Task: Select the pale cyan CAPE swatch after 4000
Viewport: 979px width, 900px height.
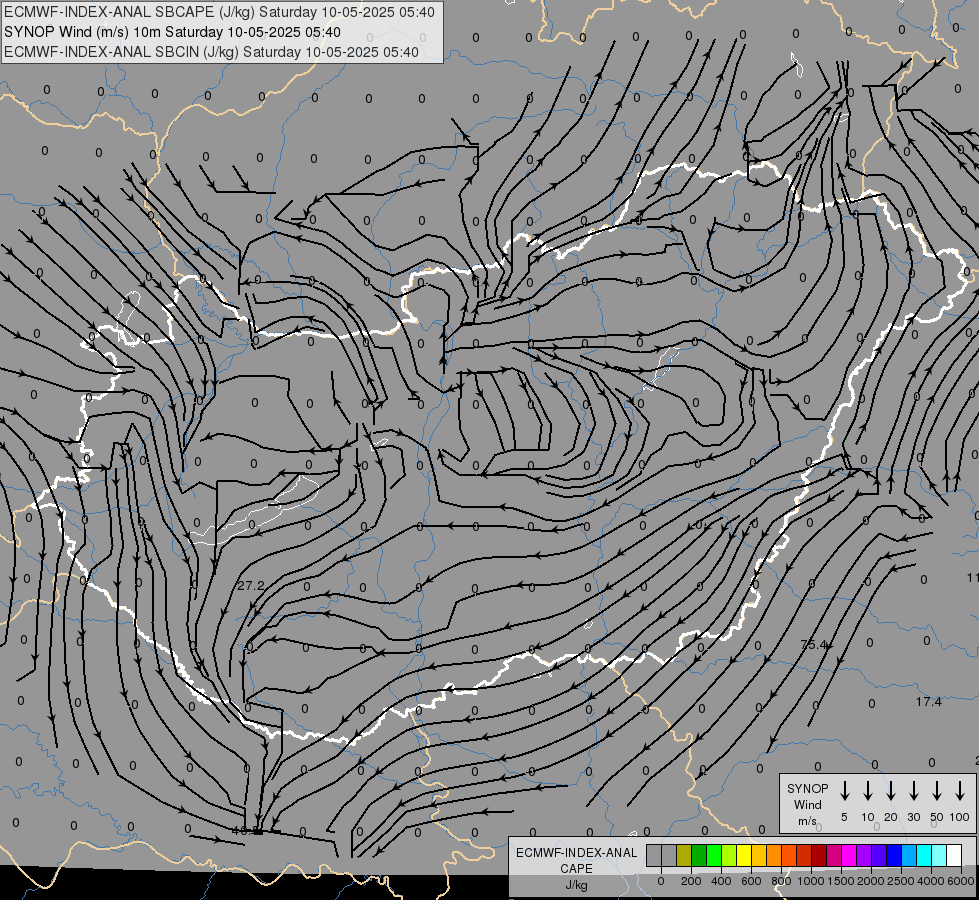Action: (940, 855)
